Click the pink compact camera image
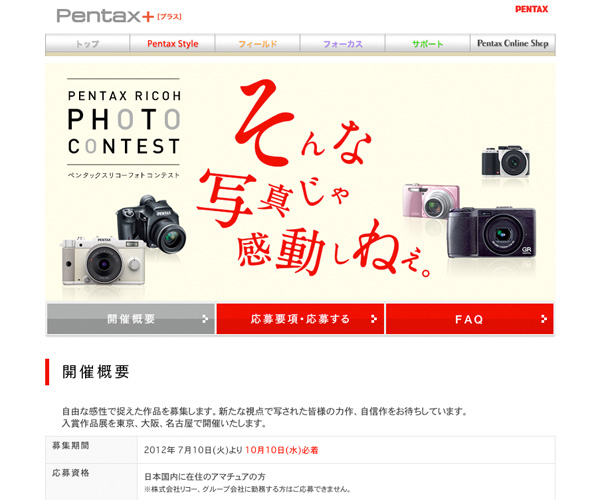 click(429, 201)
